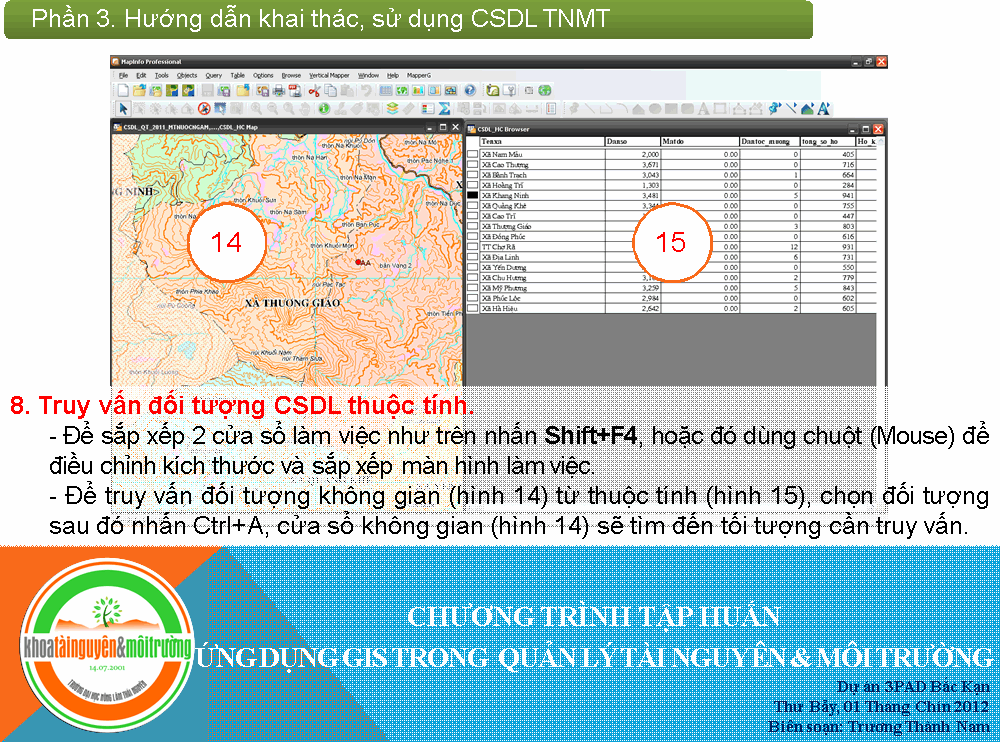1000x742 pixels.
Task: Open the Objects menu
Action: [x=187, y=75]
